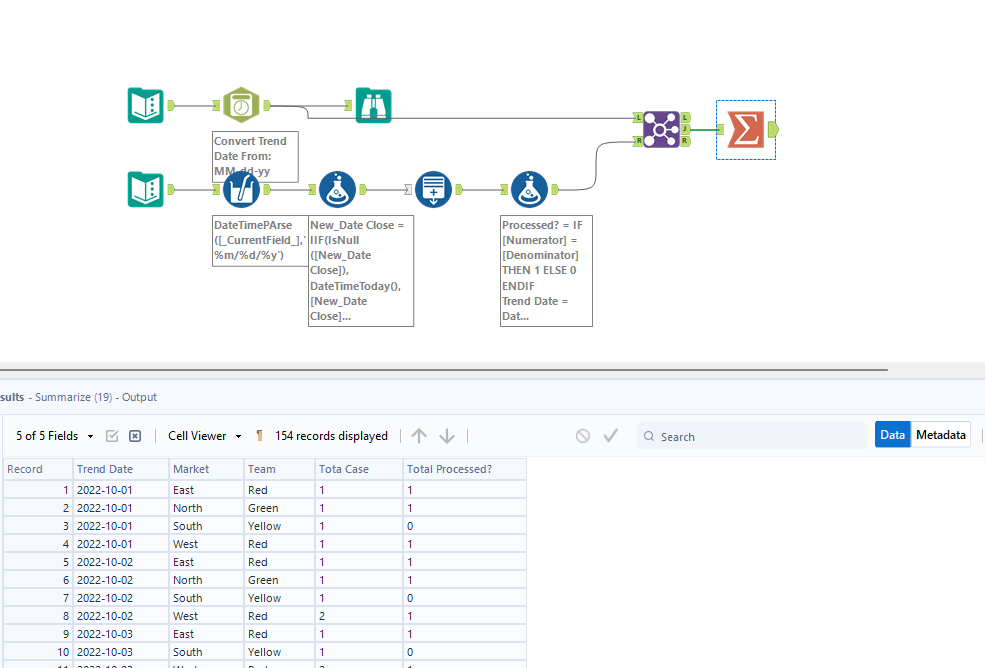Switch to the Metadata view
The width and height of the screenshot is (985, 668).
point(940,434)
